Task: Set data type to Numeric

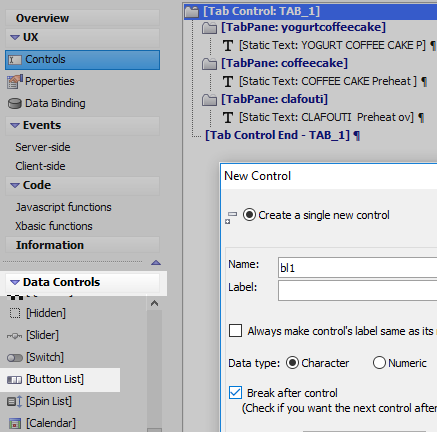Action: pyautogui.click(x=379, y=363)
